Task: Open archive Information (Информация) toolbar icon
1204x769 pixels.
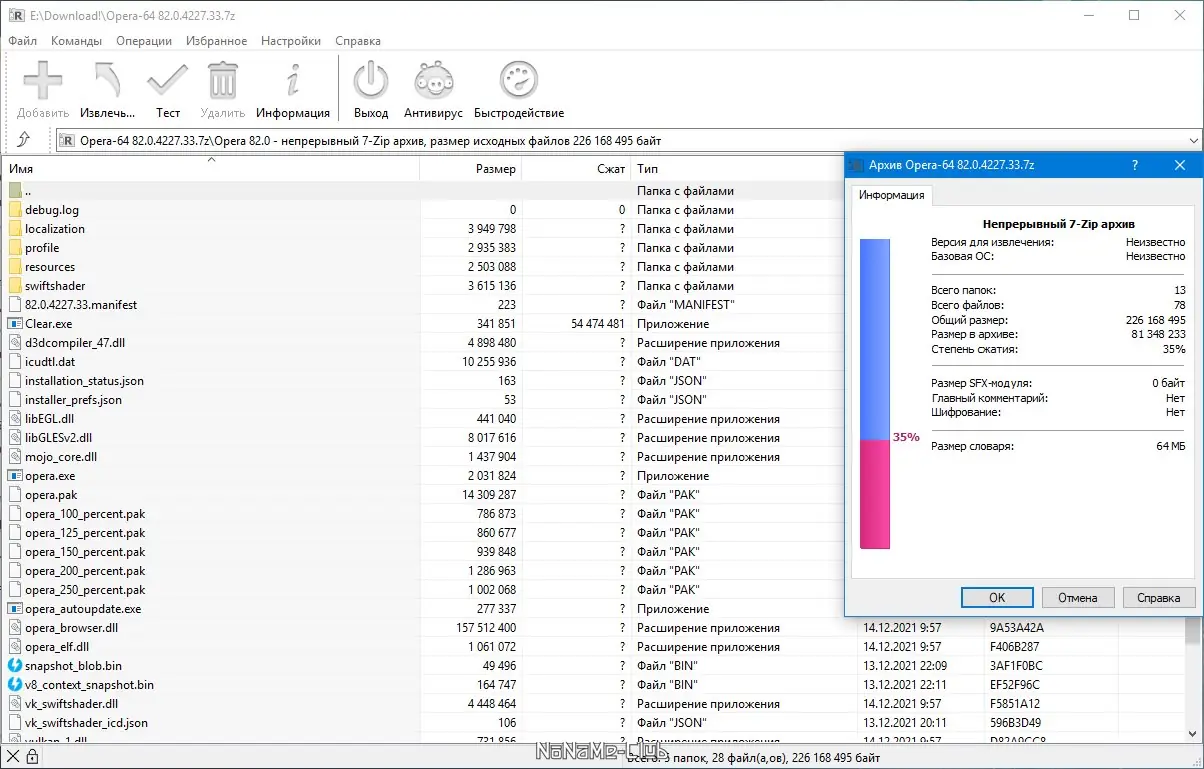Action: pos(293,81)
